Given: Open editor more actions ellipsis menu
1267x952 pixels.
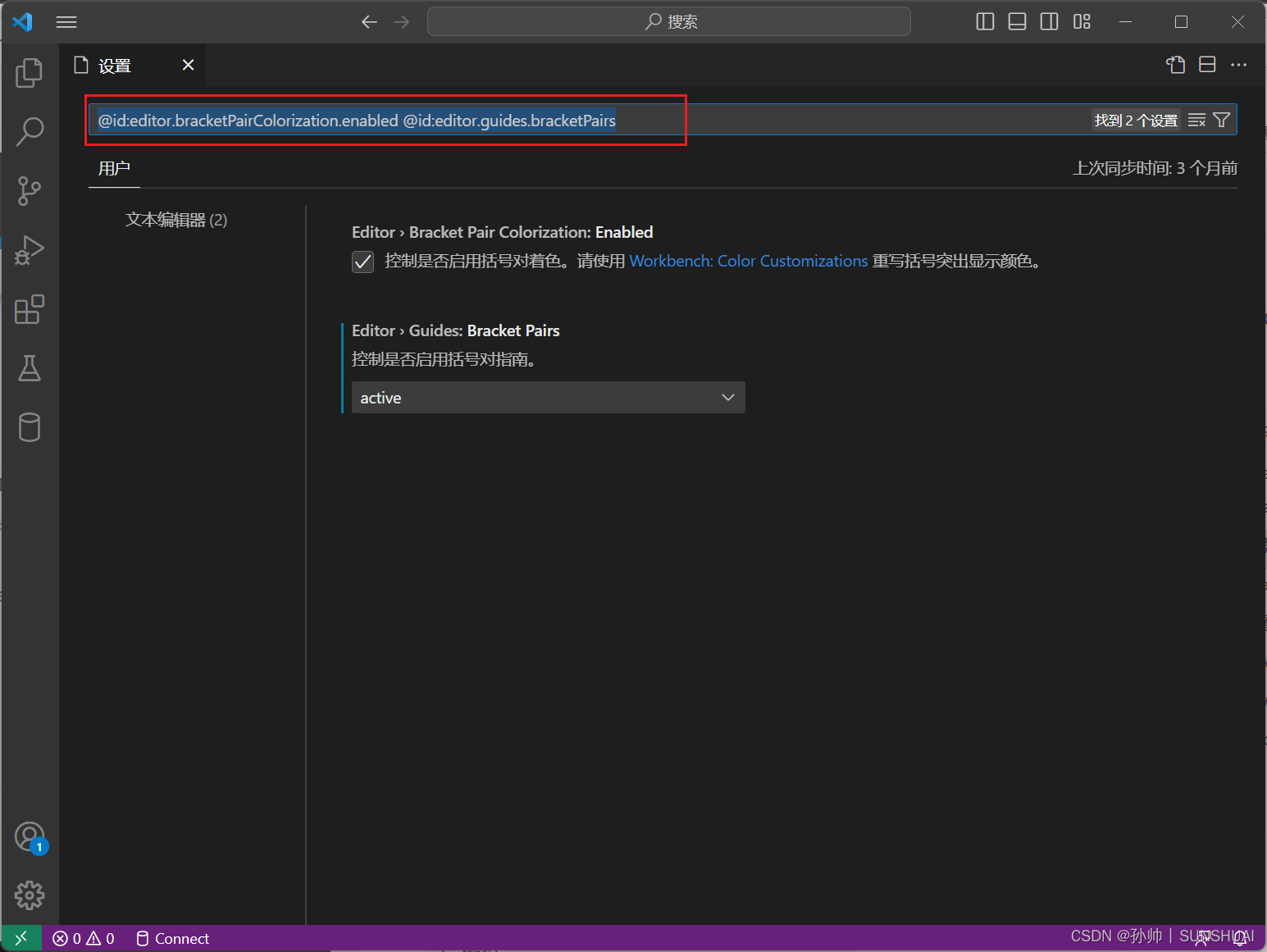Looking at the screenshot, I should click(1239, 64).
